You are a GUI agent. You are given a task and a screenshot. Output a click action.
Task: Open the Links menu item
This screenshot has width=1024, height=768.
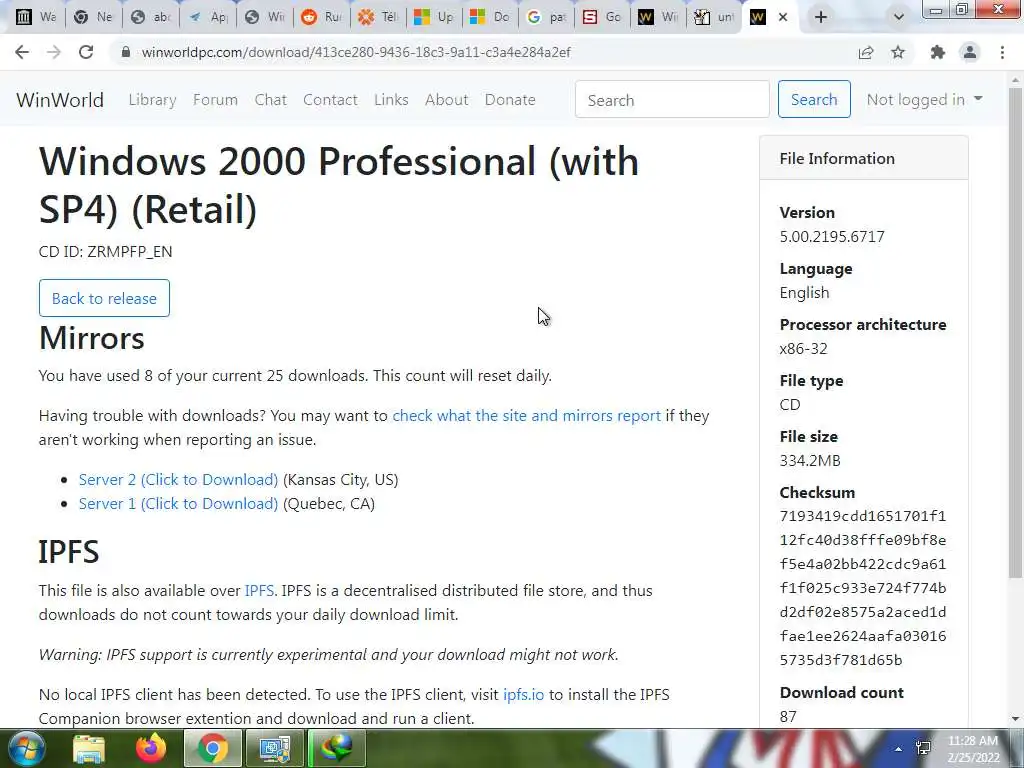[x=391, y=99]
